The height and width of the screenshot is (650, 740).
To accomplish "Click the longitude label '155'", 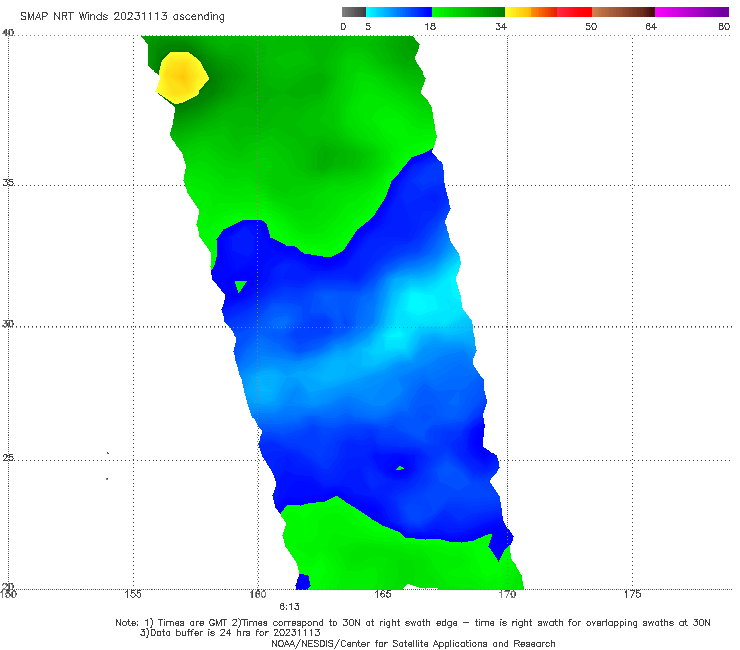I will tap(133, 594).
